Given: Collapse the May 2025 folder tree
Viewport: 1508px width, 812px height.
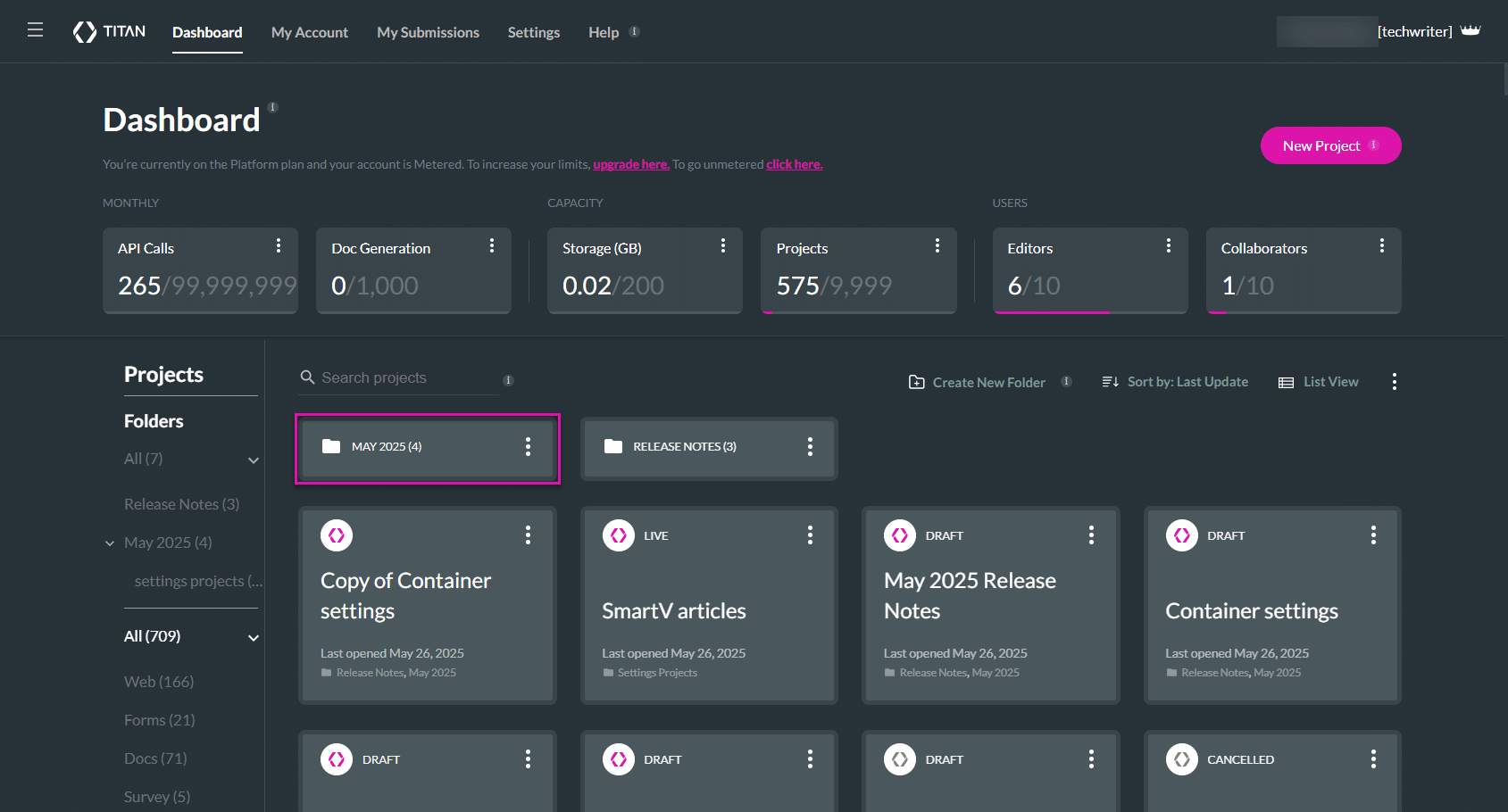Looking at the screenshot, I should point(110,543).
